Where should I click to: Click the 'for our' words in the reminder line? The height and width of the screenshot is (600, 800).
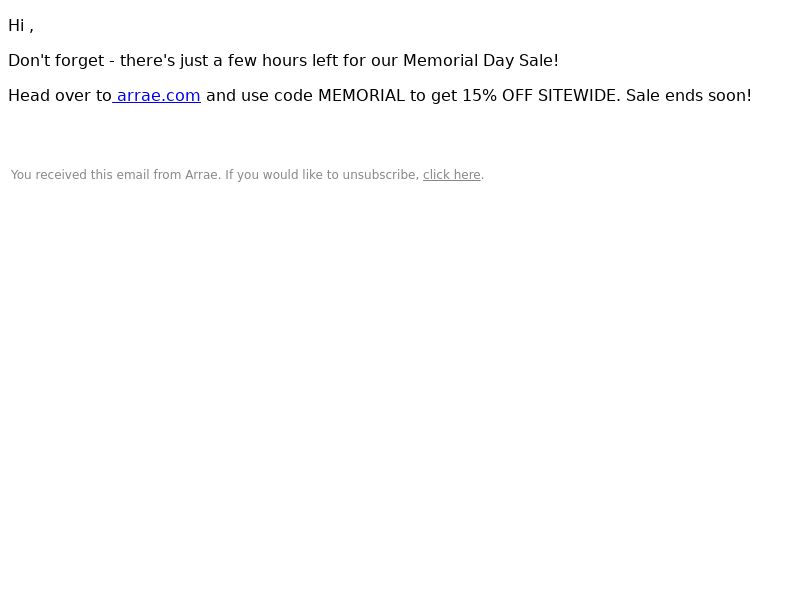click(370, 61)
